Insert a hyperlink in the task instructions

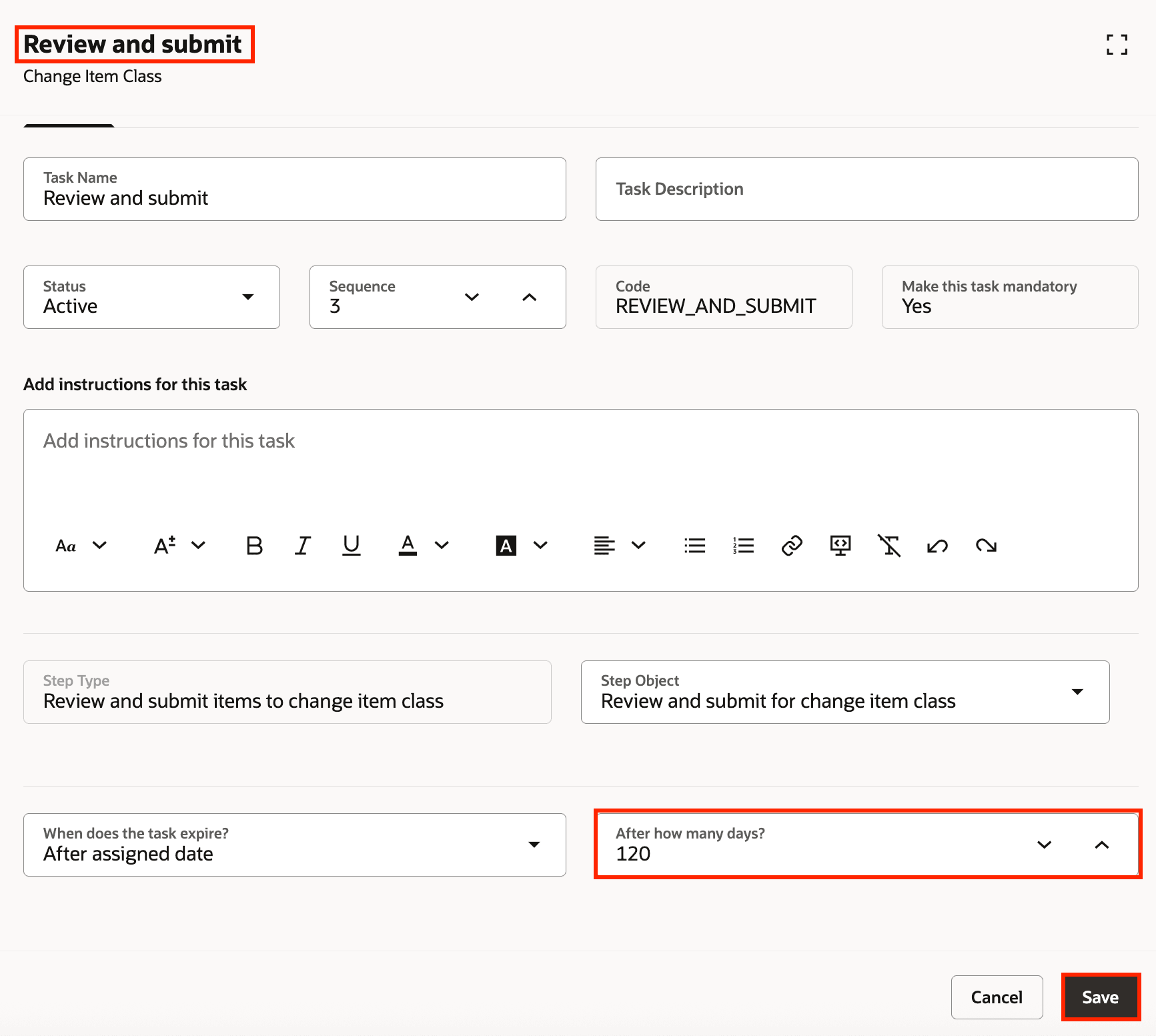[792, 546]
